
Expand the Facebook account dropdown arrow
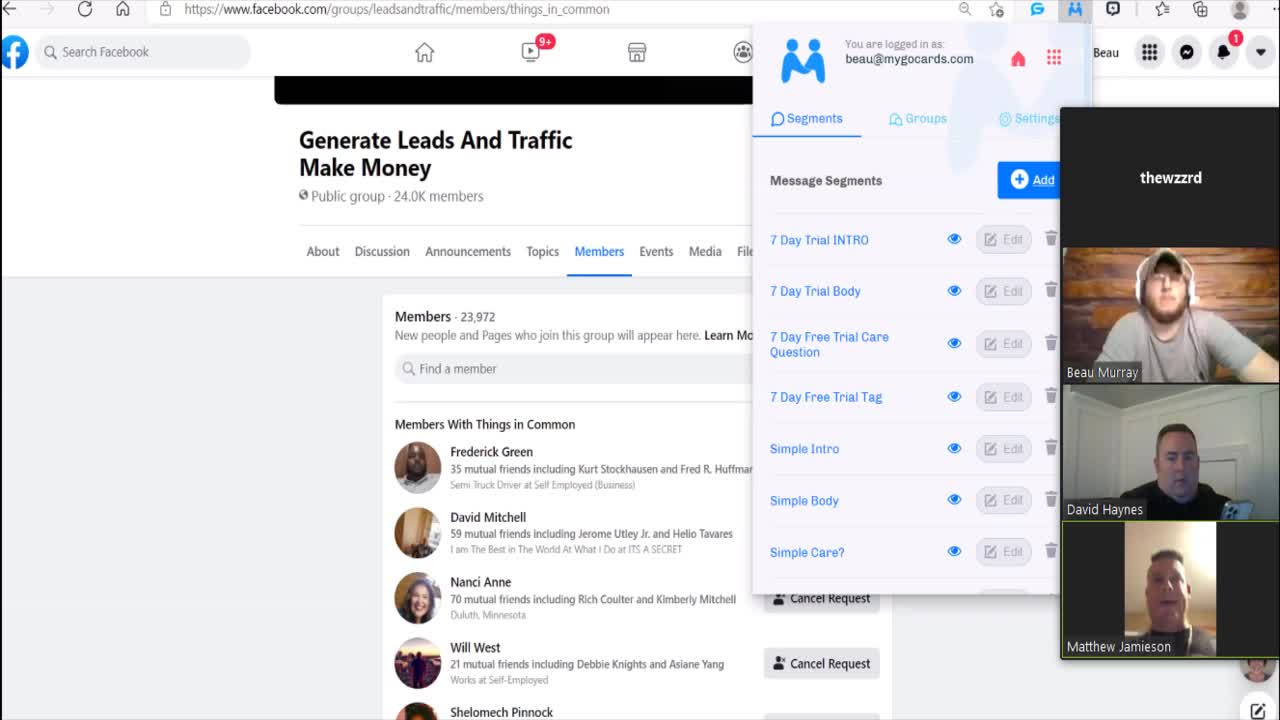pyautogui.click(x=1260, y=52)
